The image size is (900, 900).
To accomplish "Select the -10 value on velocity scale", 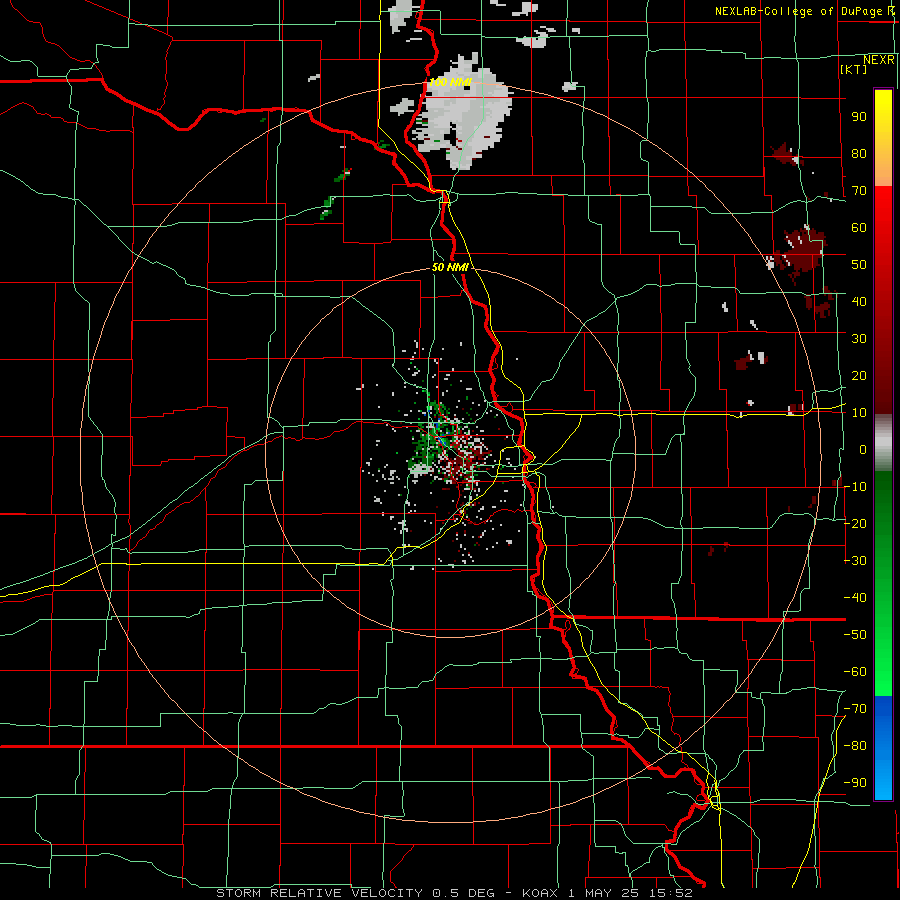I will pyautogui.click(x=855, y=487).
